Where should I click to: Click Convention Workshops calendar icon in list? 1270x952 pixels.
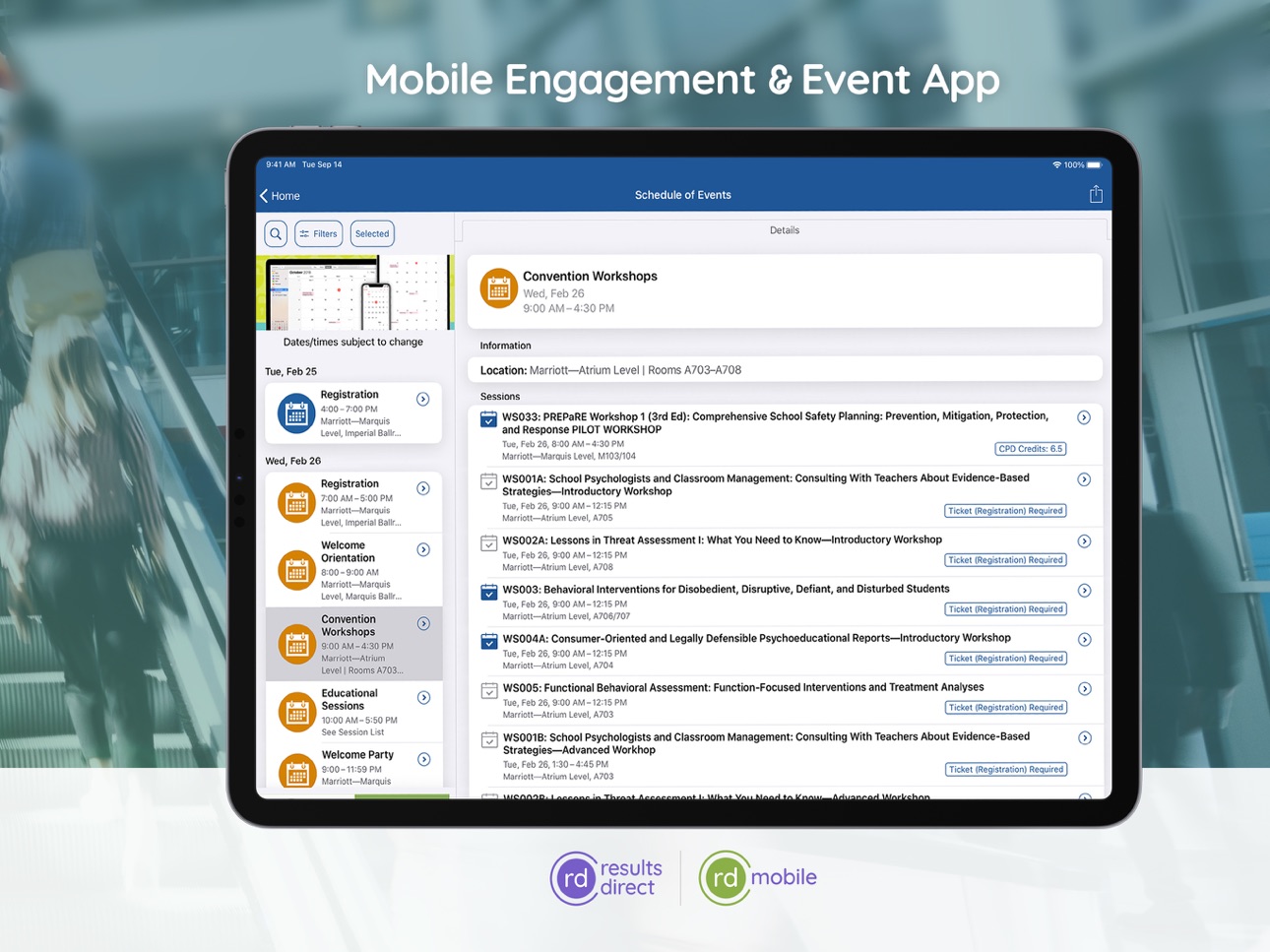[x=296, y=645]
